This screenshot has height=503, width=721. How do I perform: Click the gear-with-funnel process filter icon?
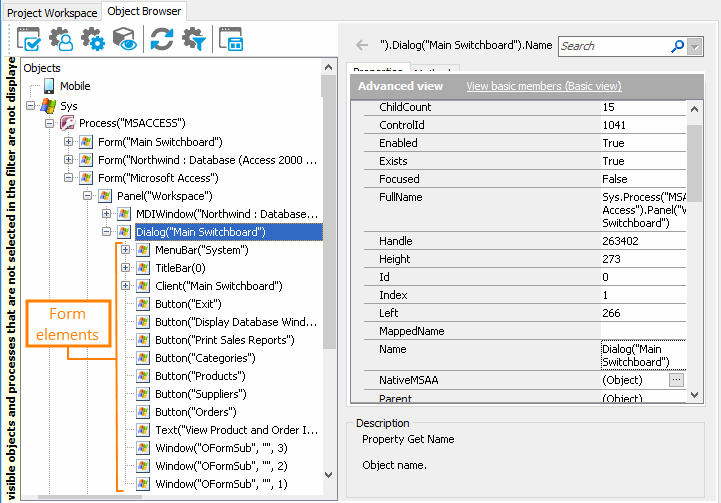[193, 39]
